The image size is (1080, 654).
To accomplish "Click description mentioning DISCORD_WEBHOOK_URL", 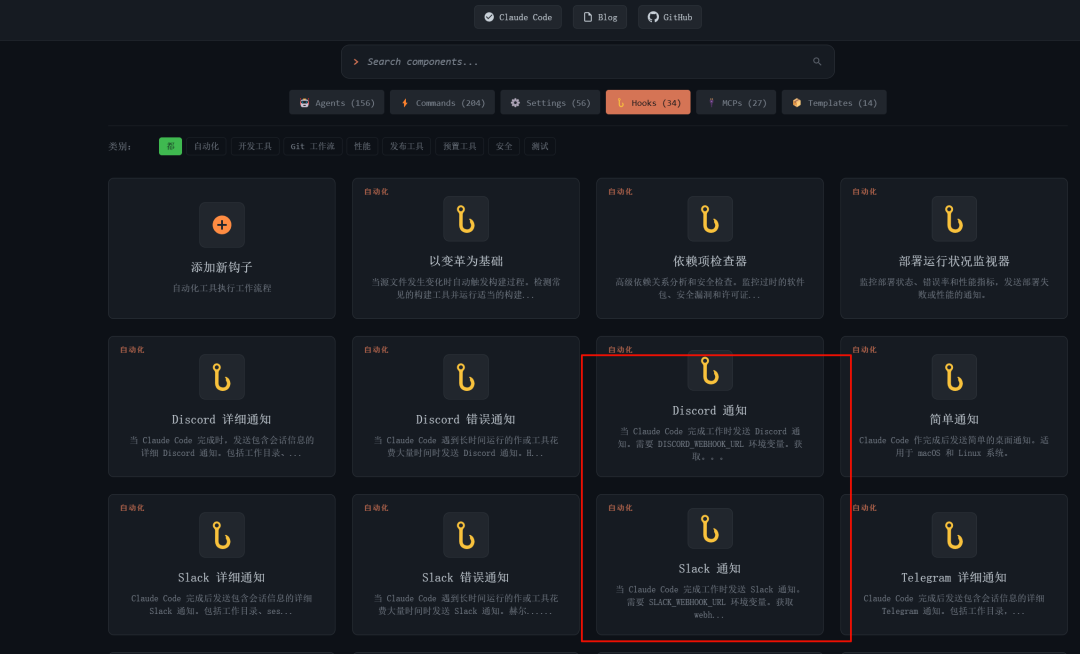I will coord(709,444).
